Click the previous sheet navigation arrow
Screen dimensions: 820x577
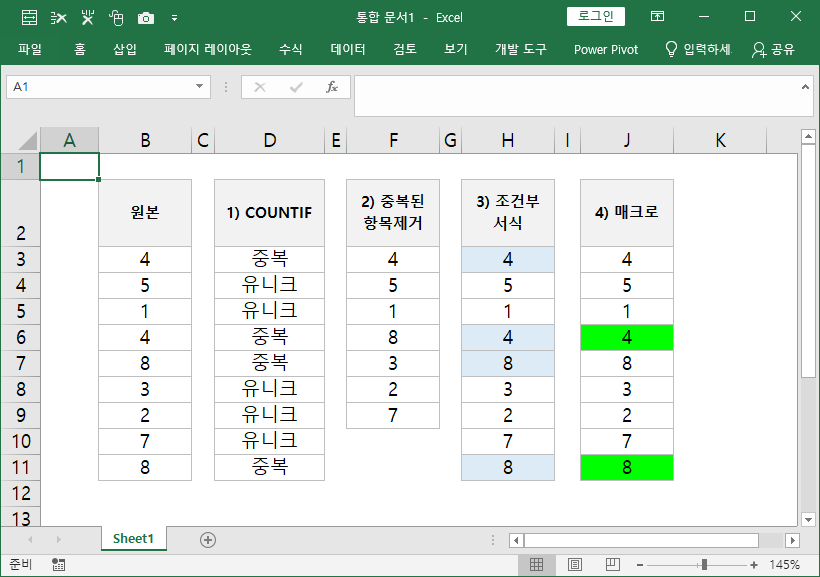pos(30,539)
